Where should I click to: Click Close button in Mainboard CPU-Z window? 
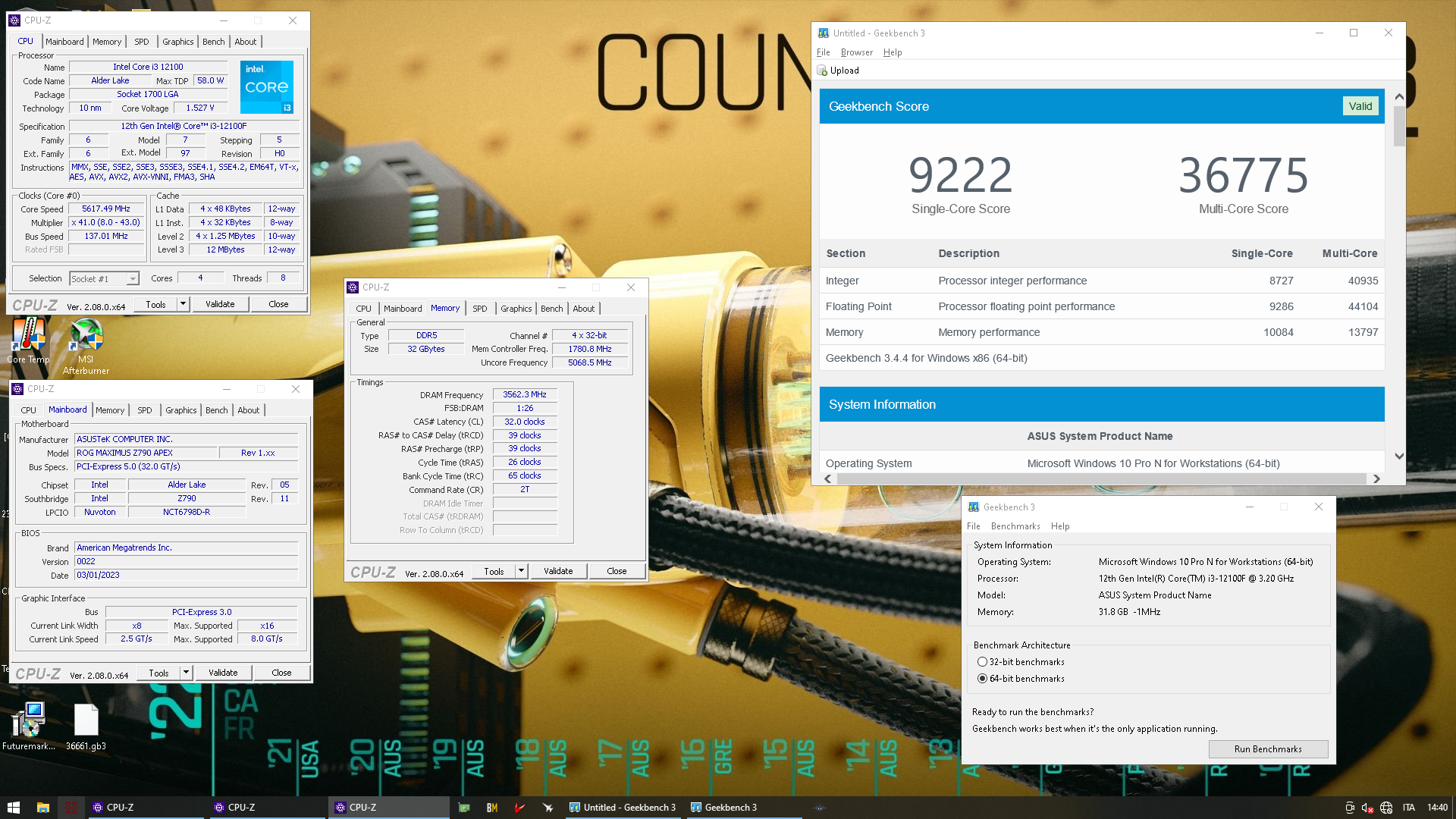click(x=281, y=673)
